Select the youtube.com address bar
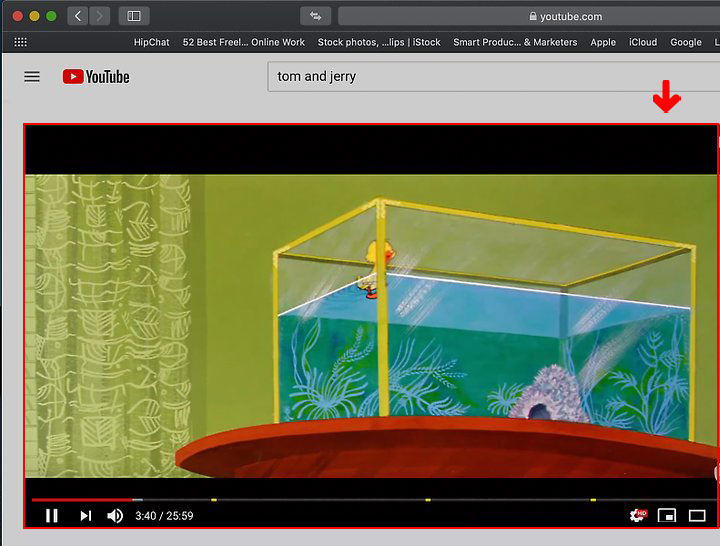This screenshot has height=546, width=720. click(x=529, y=16)
